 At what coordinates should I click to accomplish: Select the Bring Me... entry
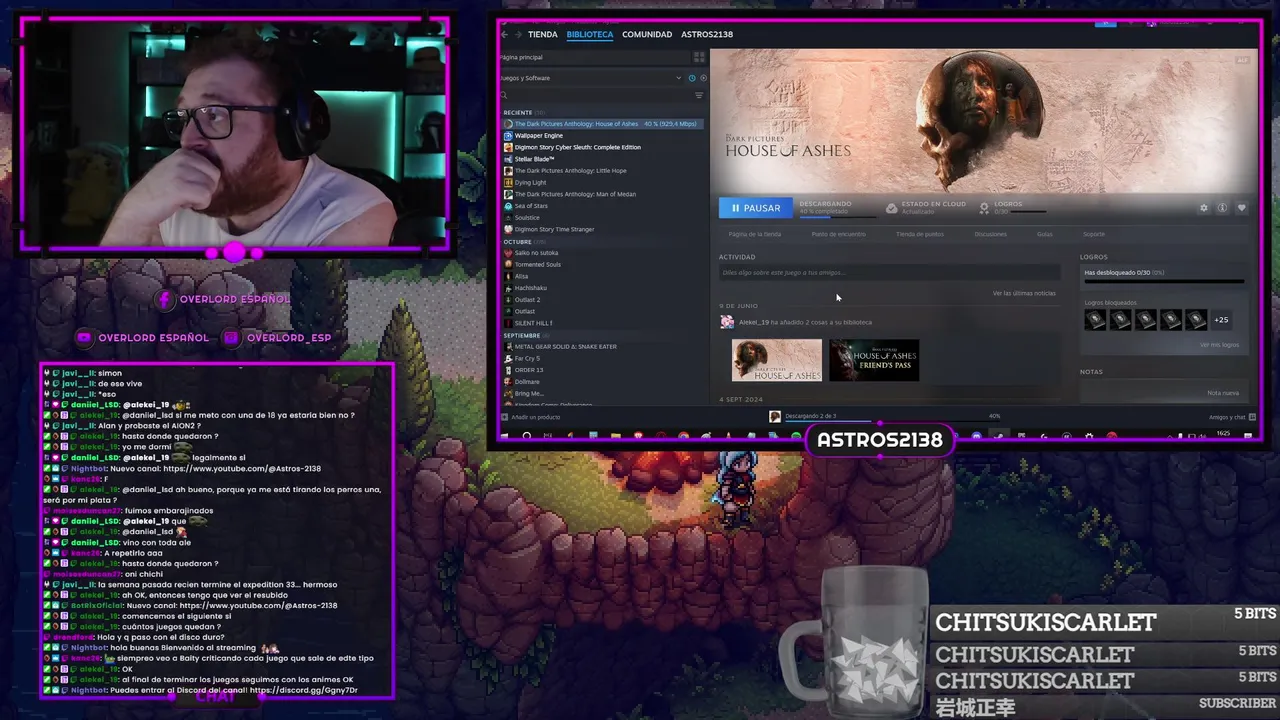530,394
